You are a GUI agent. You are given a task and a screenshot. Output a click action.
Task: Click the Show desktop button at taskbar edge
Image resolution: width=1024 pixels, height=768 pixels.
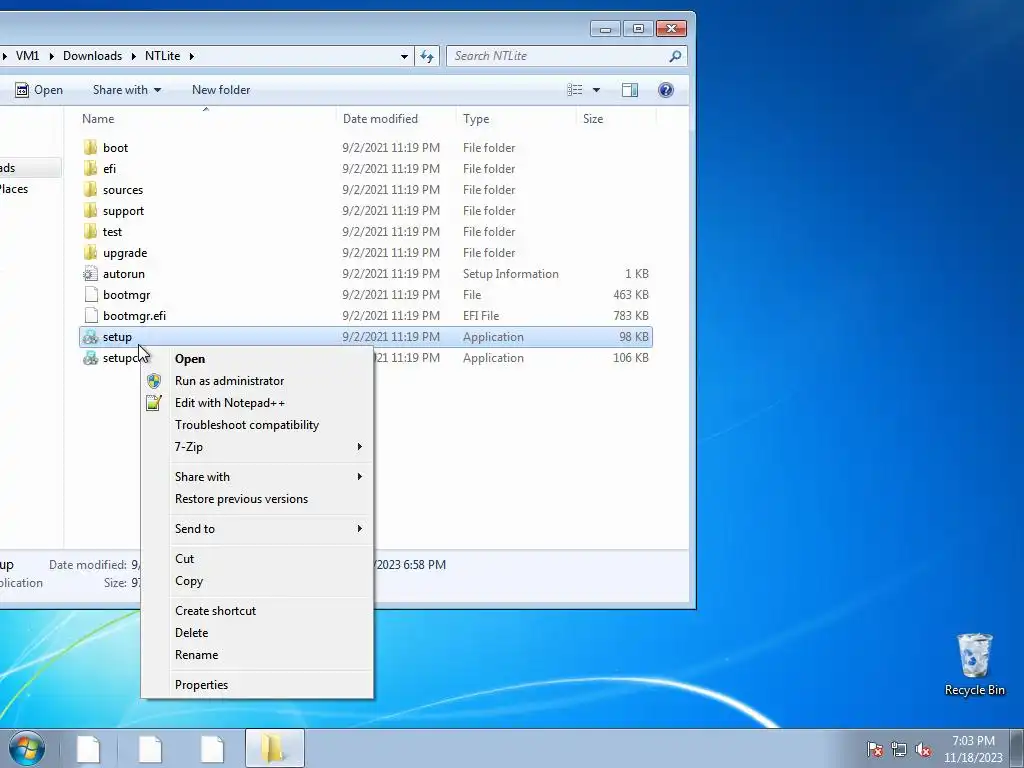click(x=1017, y=748)
